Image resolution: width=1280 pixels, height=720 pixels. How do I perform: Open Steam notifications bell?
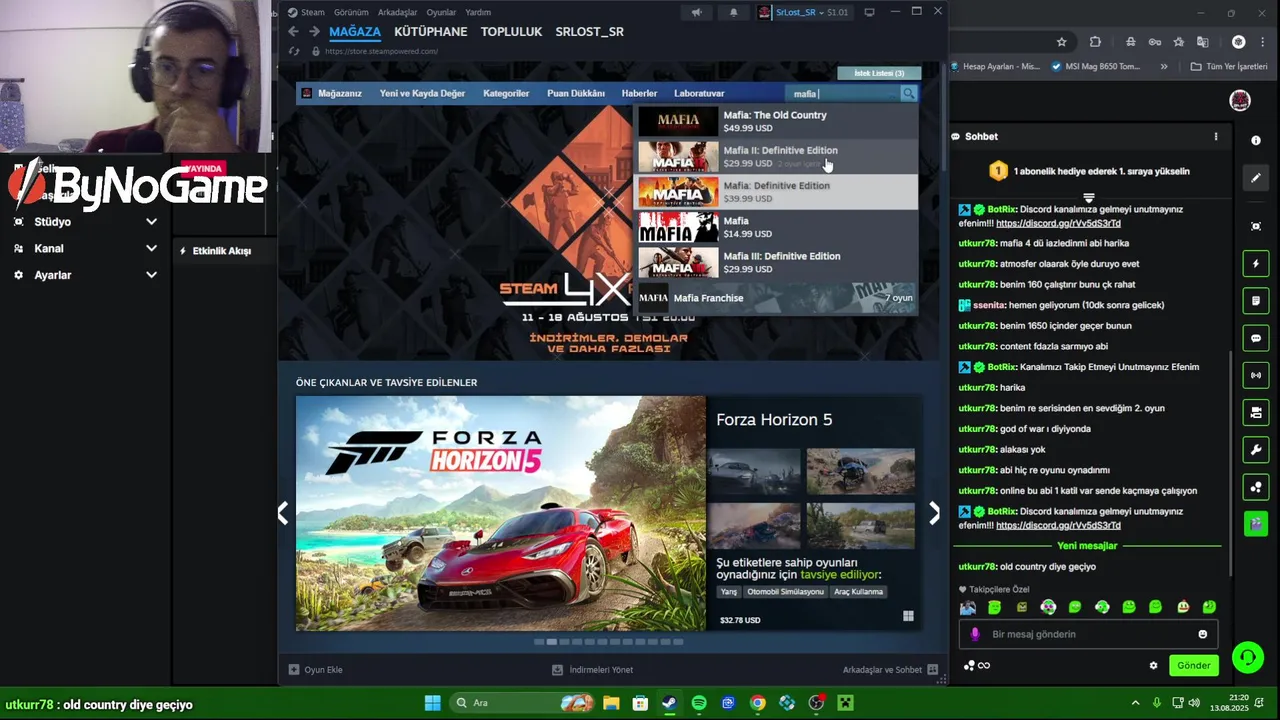click(734, 12)
